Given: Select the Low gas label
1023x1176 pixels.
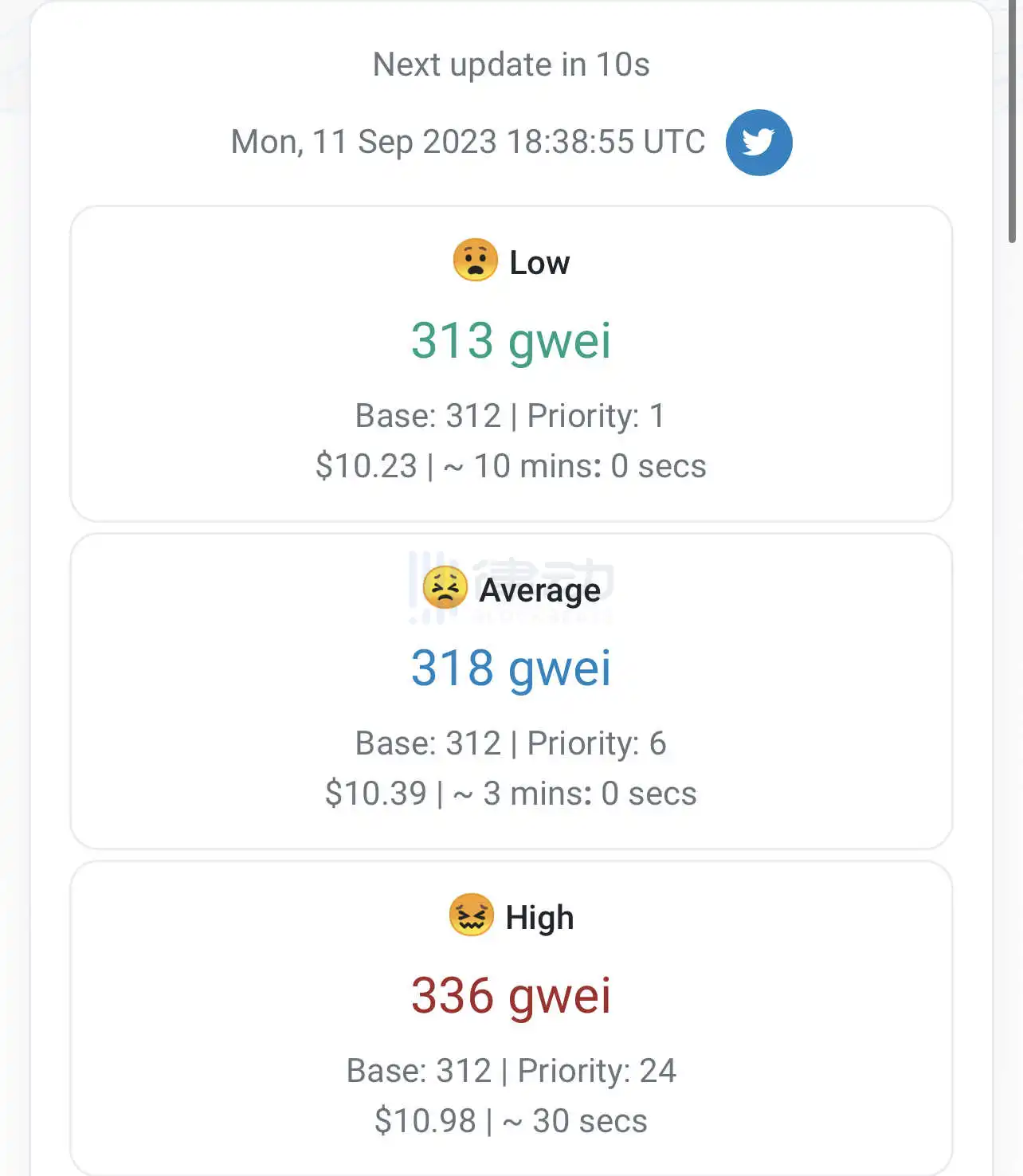Looking at the screenshot, I should (x=539, y=263).
